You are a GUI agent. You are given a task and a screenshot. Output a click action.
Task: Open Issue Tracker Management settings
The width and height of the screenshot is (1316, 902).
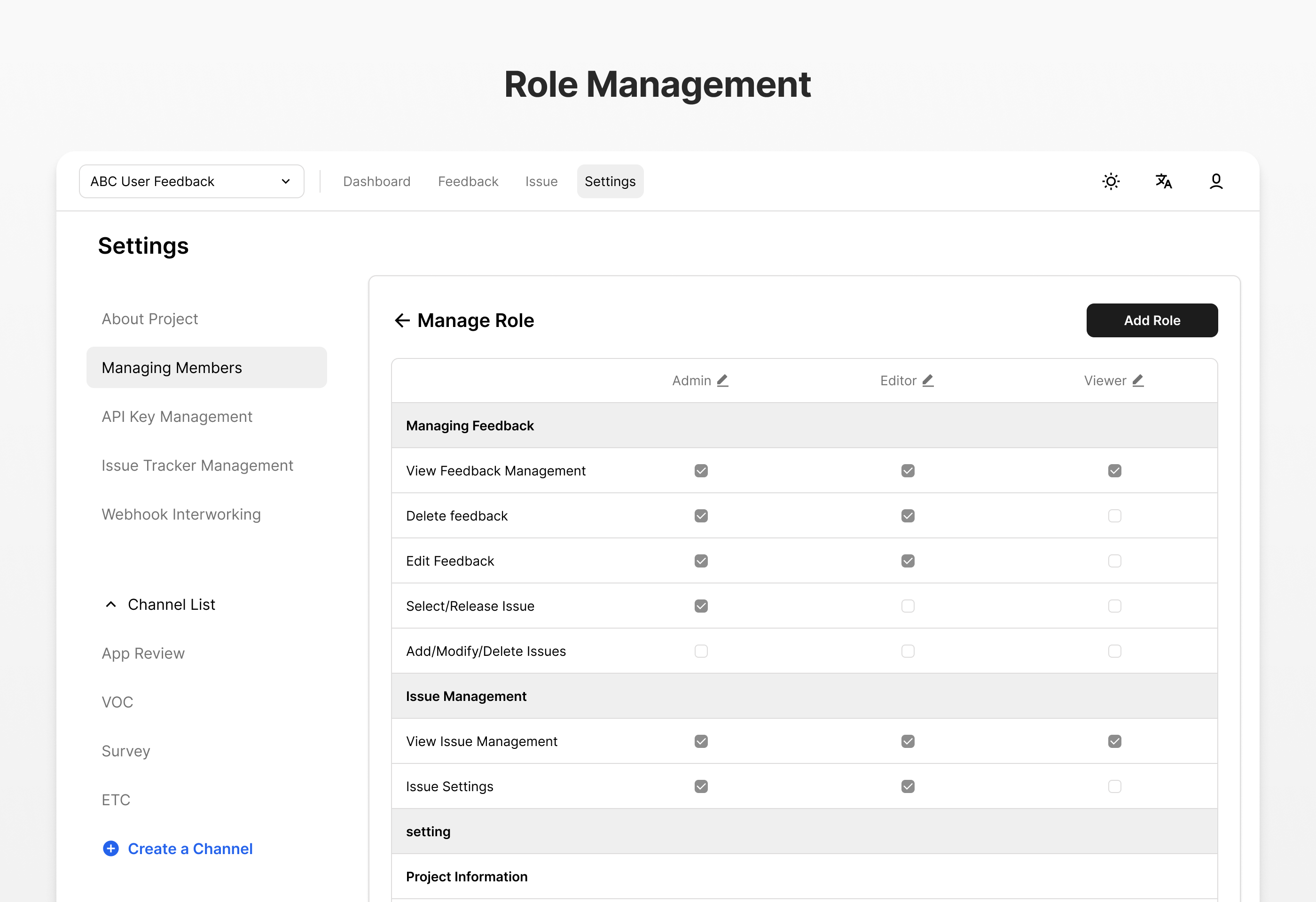point(197,465)
